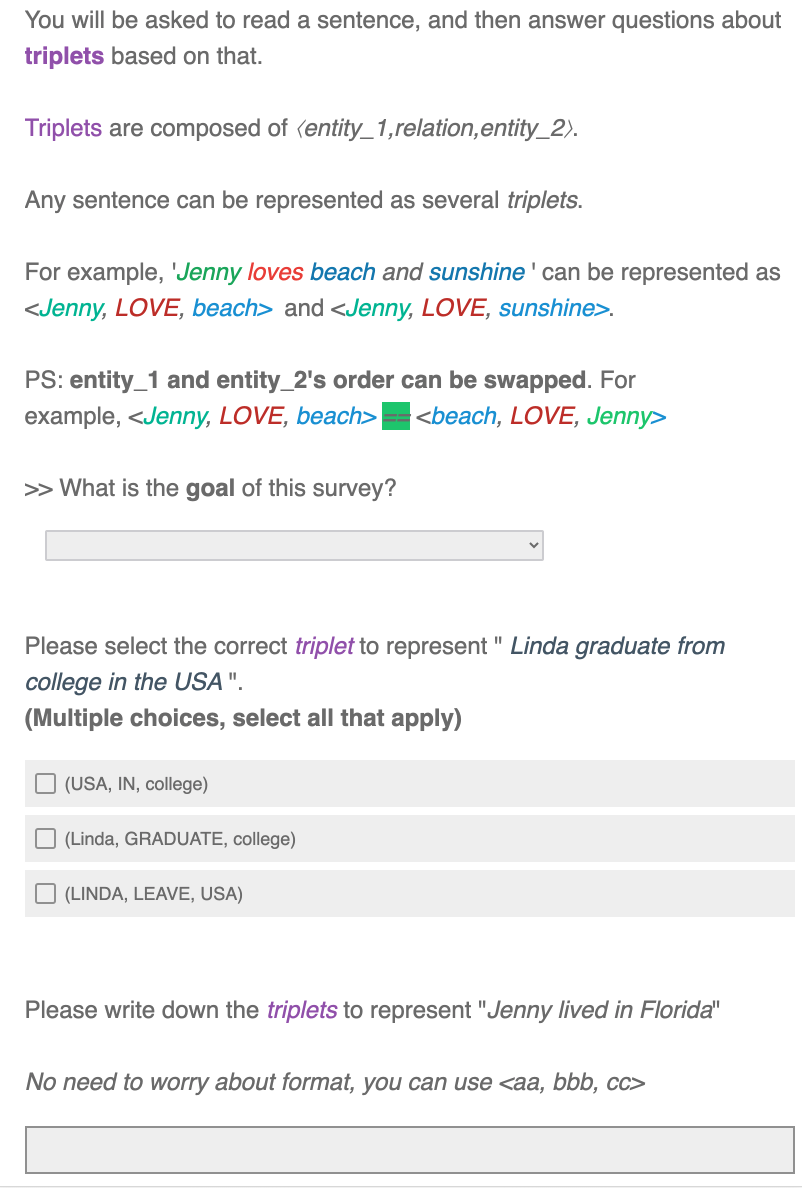Tick the (USA, IN, college) checkbox

click(x=45, y=783)
